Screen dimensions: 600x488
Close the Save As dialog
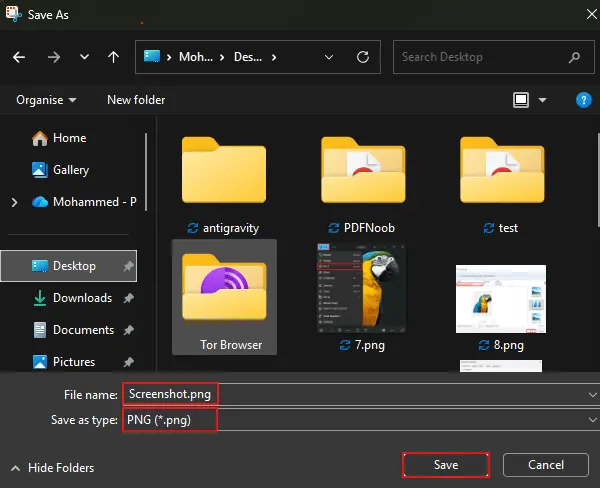coord(591,15)
